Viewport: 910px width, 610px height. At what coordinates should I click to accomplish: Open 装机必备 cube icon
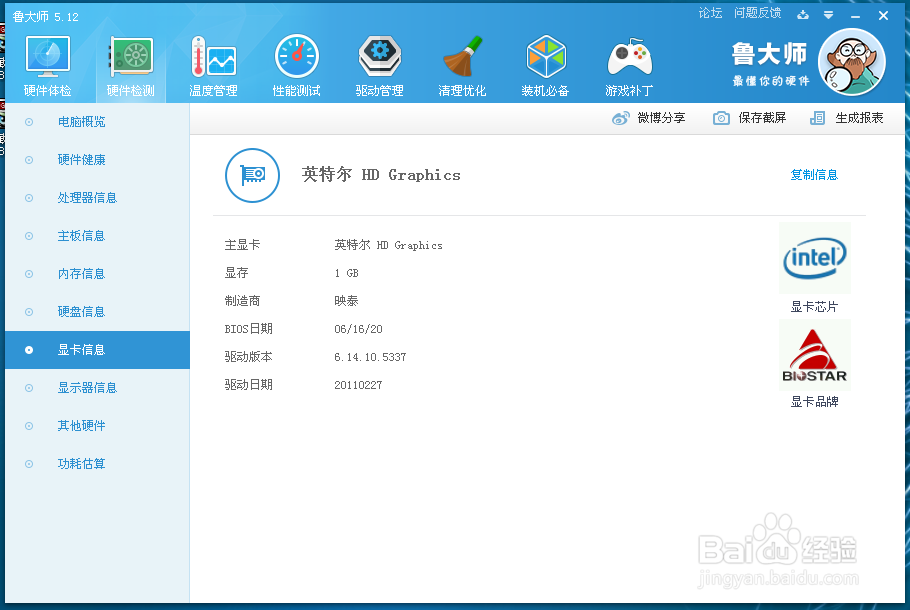click(546, 56)
